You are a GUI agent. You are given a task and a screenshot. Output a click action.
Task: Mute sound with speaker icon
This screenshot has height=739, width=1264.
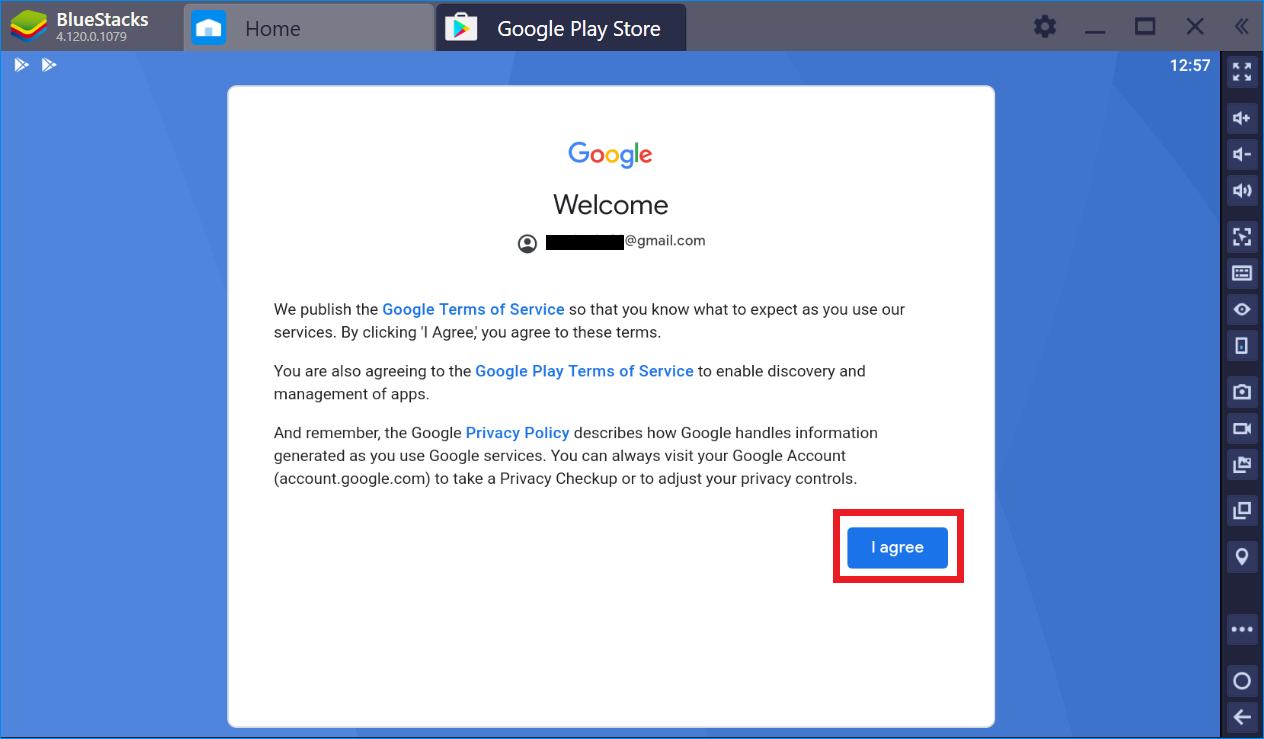point(1242,190)
